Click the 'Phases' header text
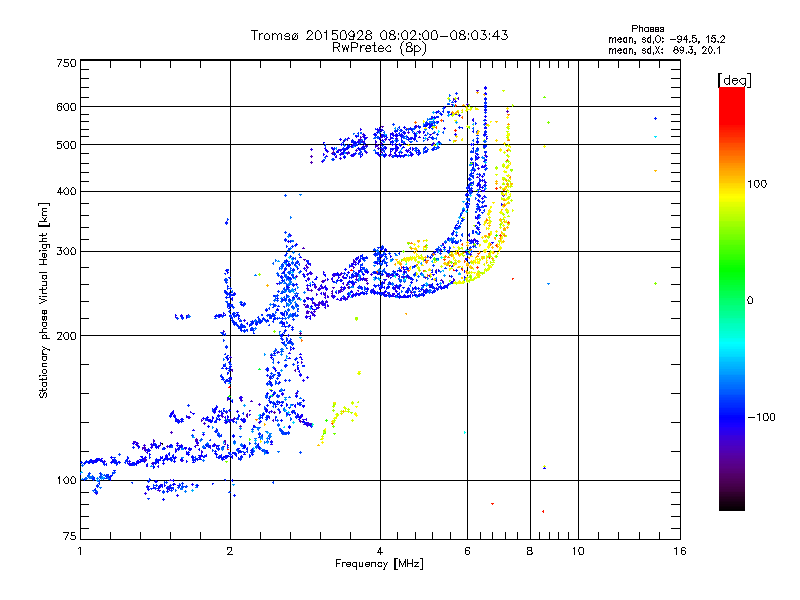The image size is (800, 600). (647, 29)
